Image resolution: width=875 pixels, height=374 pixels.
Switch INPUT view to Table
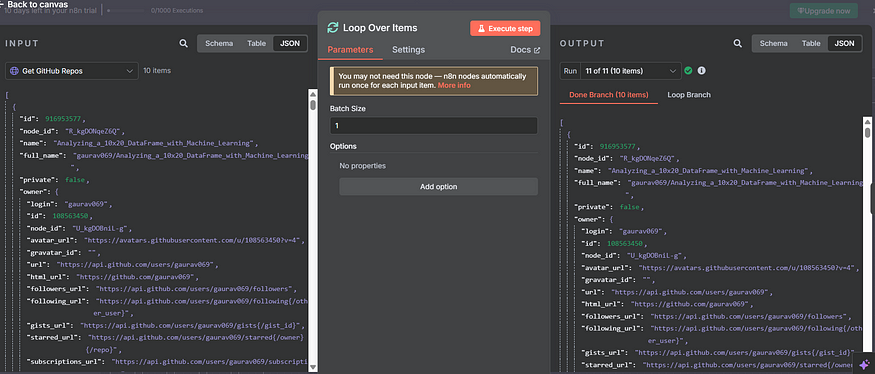[256, 44]
